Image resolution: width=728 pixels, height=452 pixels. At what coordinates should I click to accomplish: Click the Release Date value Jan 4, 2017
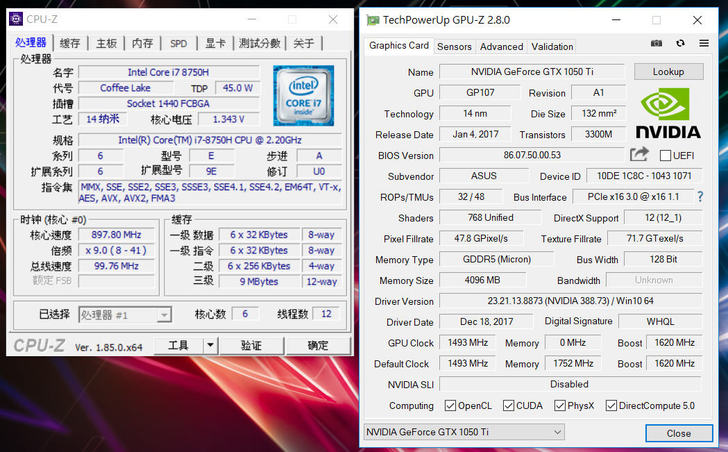click(475, 134)
